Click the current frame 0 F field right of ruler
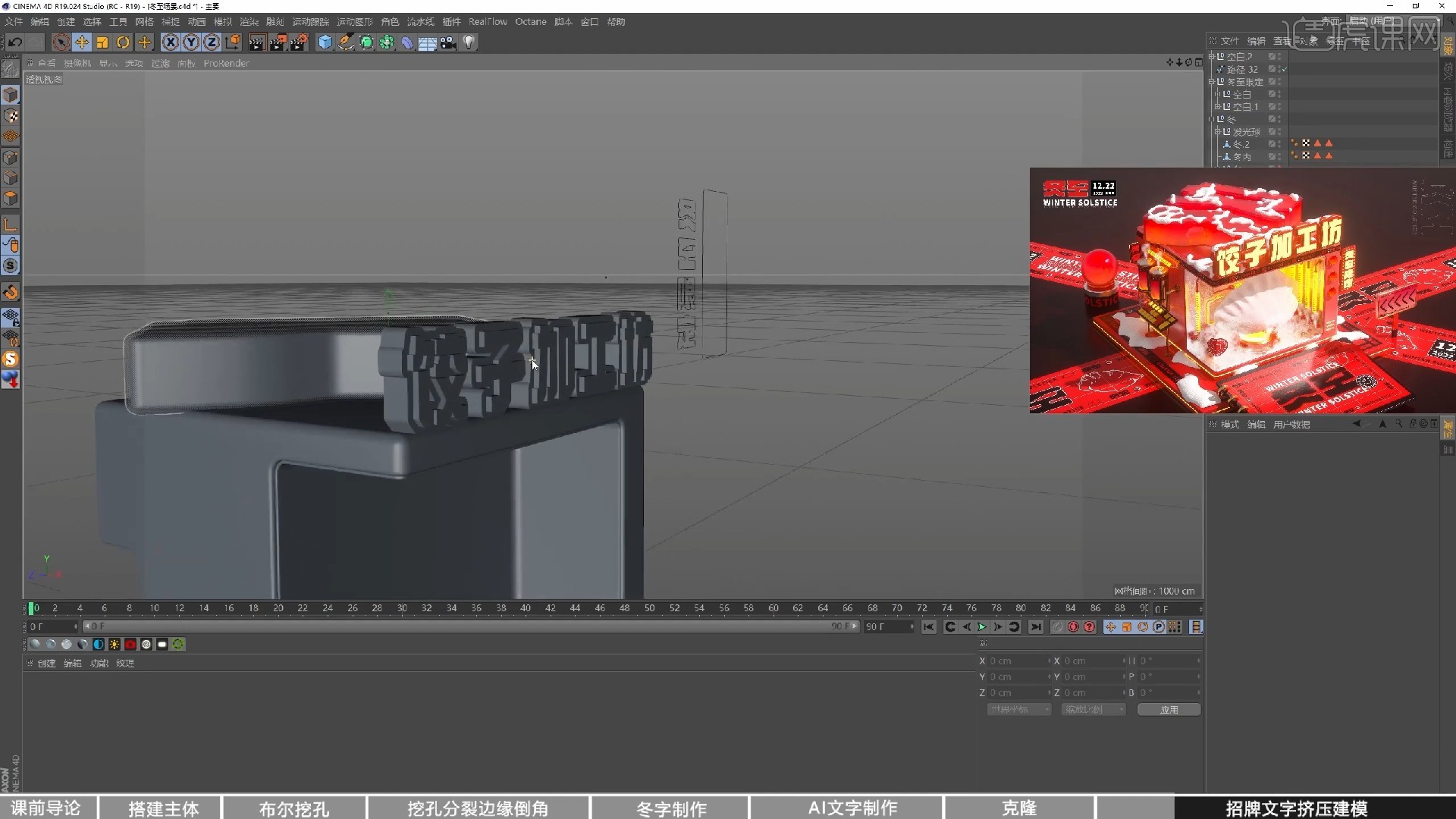This screenshot has height=819, width=1456. point(1176,609)
